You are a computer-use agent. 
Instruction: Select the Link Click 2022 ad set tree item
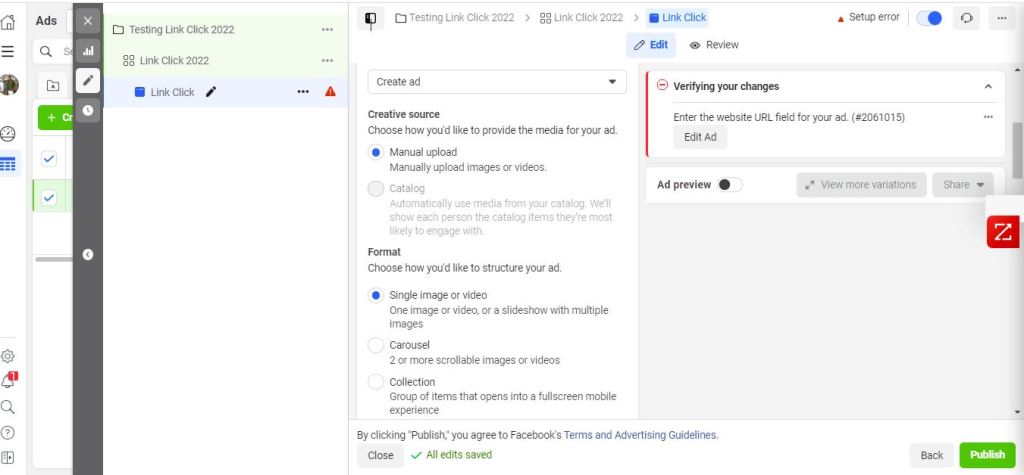tap(173, 61)
